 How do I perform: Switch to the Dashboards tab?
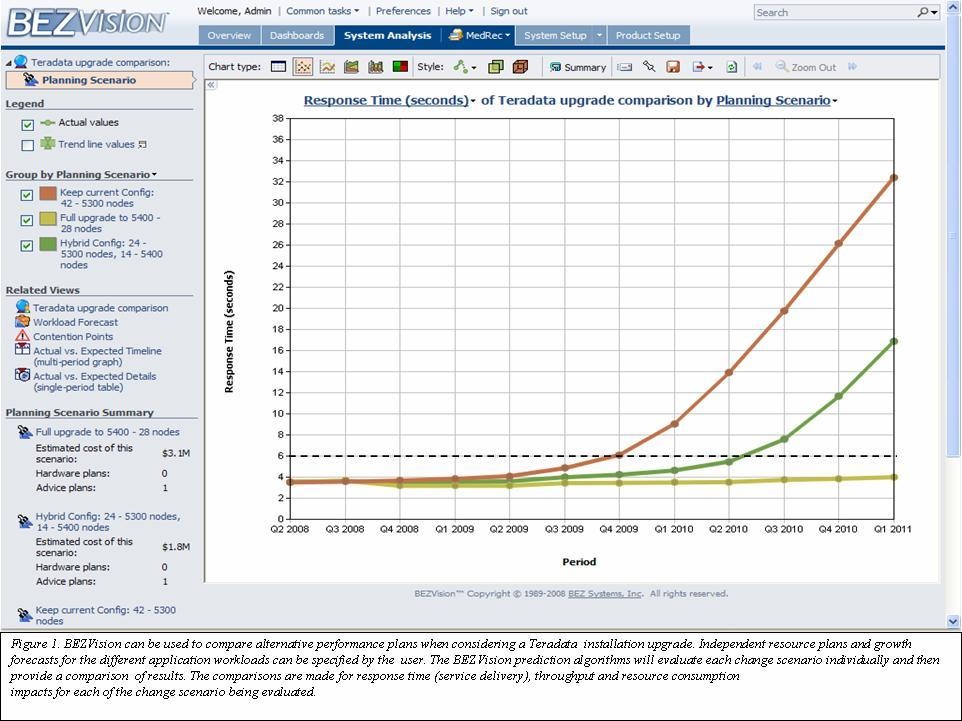[297, 35]
